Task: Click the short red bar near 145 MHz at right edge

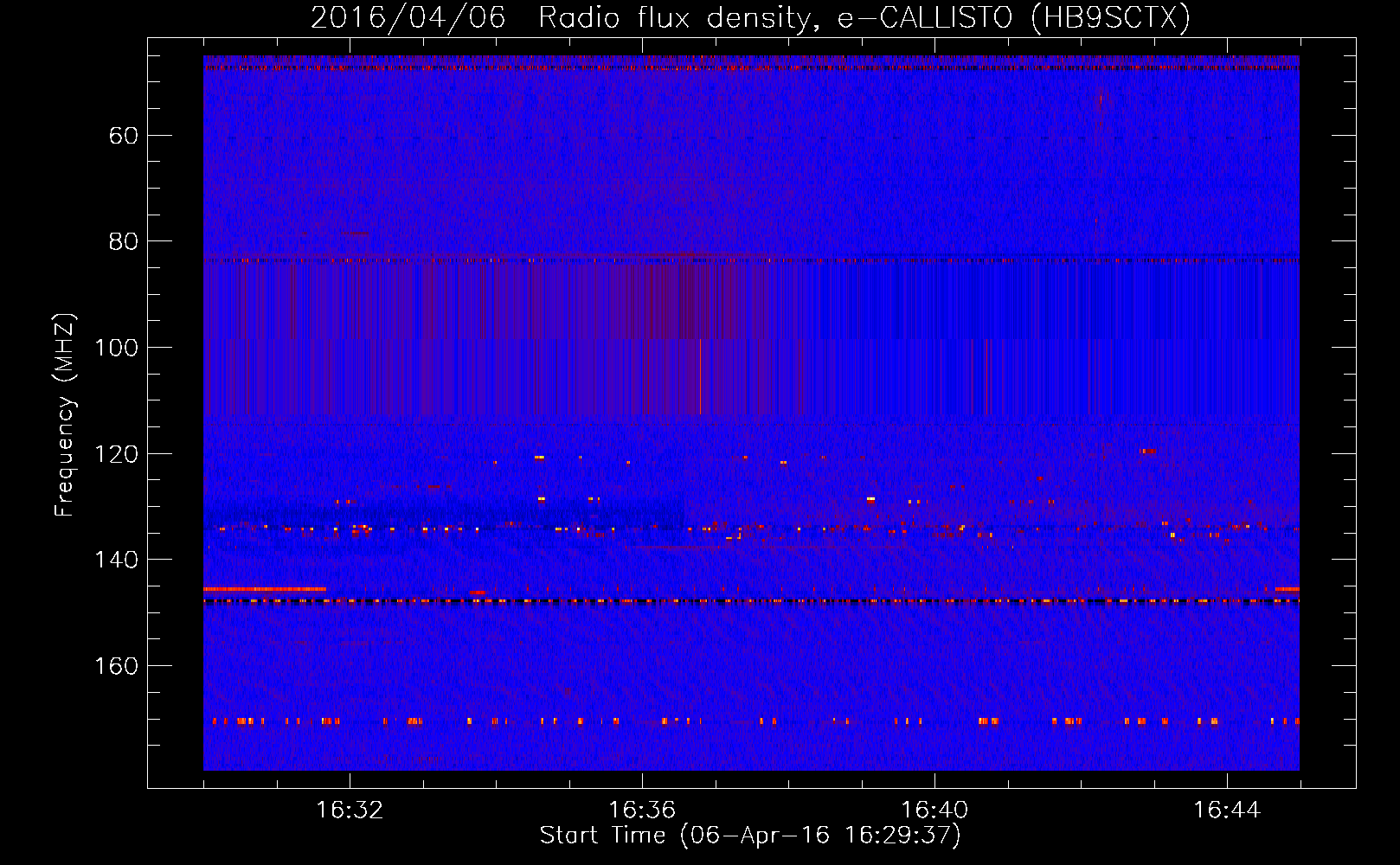Action: tap(1287, 589)
